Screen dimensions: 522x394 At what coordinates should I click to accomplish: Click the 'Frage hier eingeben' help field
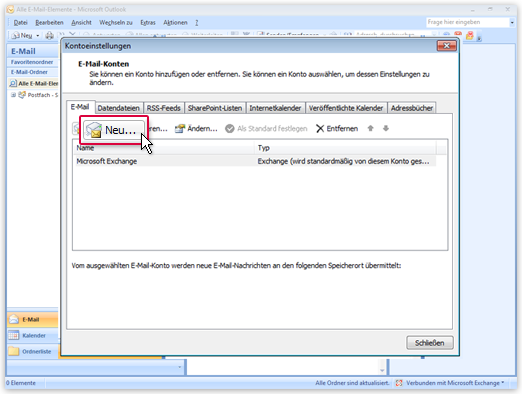click(x=467, y=22)
